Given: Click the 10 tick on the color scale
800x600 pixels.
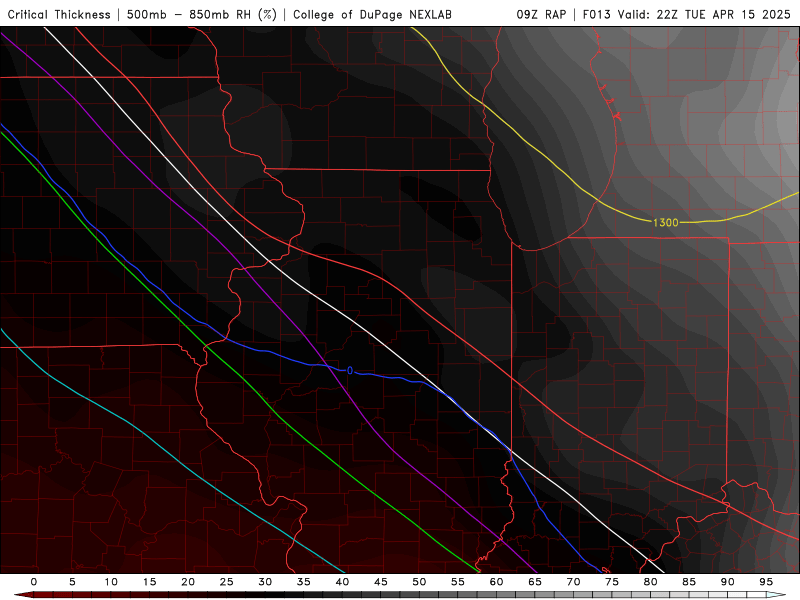Looking at the screenshot, I should pos(111,582).
